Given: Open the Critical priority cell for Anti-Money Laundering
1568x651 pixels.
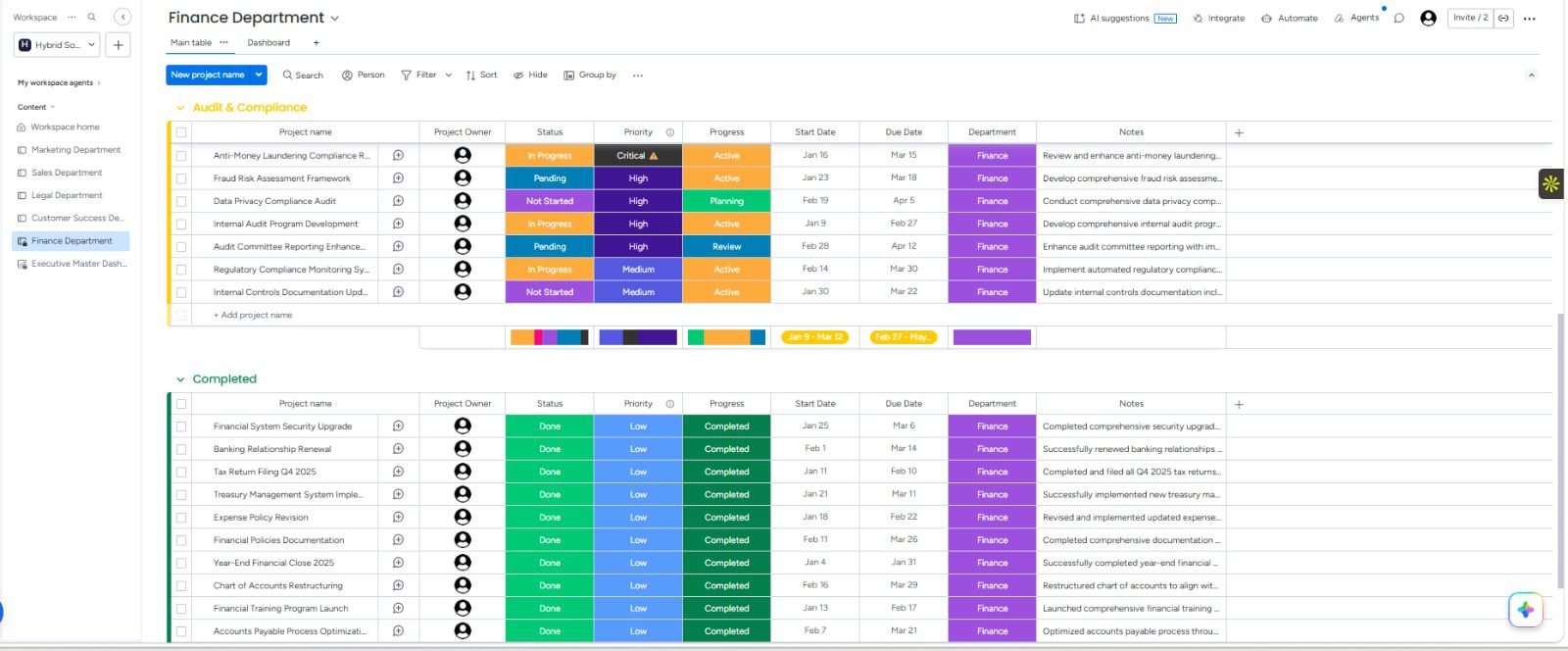Looking at the screenshot, I should point(638,156).
